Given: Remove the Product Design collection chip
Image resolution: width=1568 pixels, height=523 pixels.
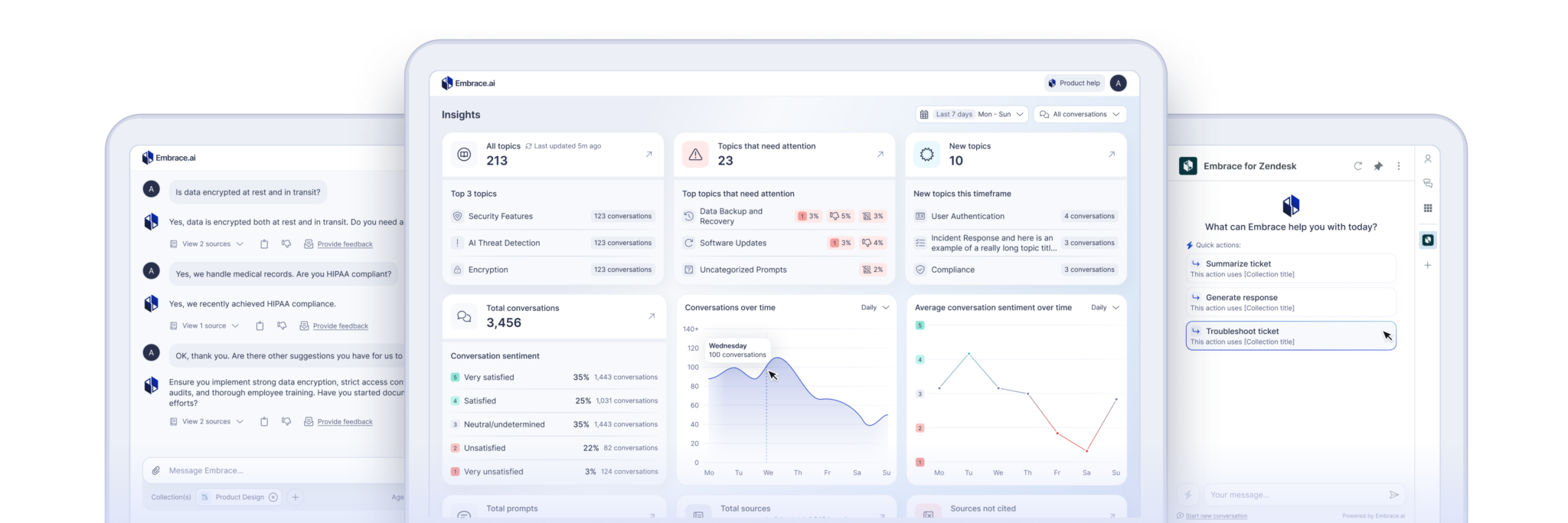Looking at the screenshot, I should click(x=273, y=498).
